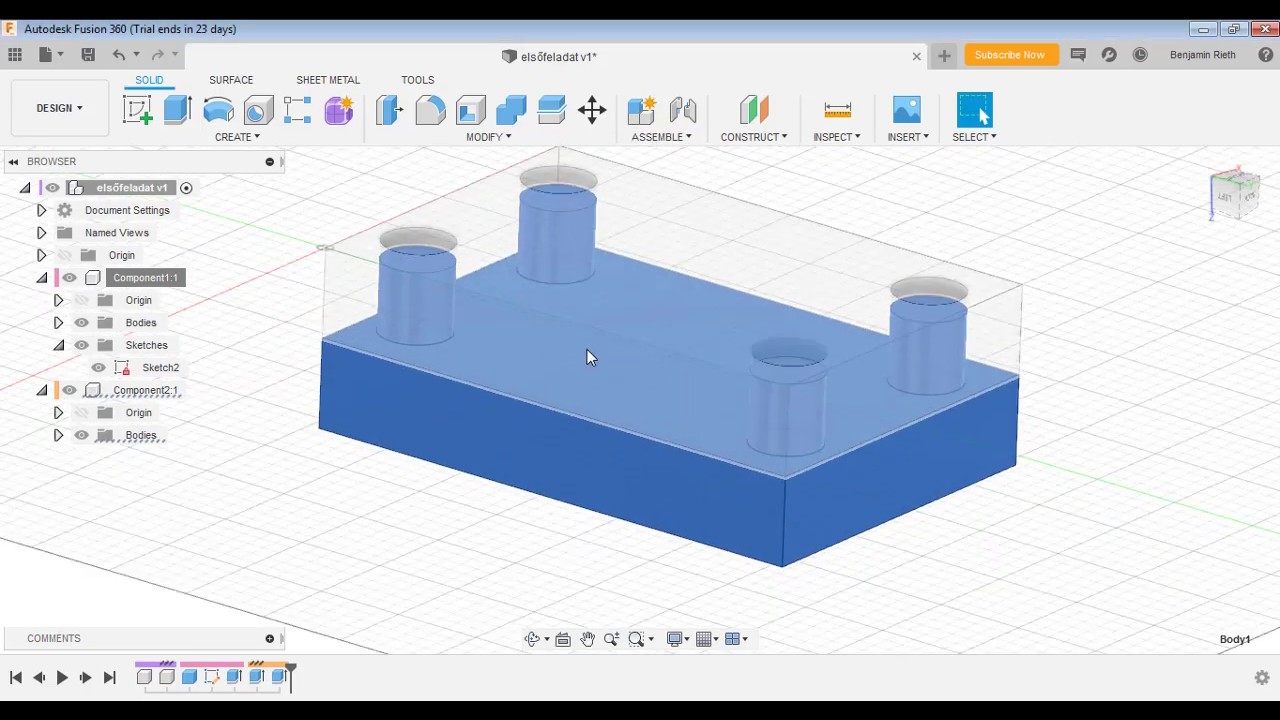Viewport: 1280px width, 720px height.
Task: Select the Shell tool
Action: pyautogui.click(x=470, y=110)
